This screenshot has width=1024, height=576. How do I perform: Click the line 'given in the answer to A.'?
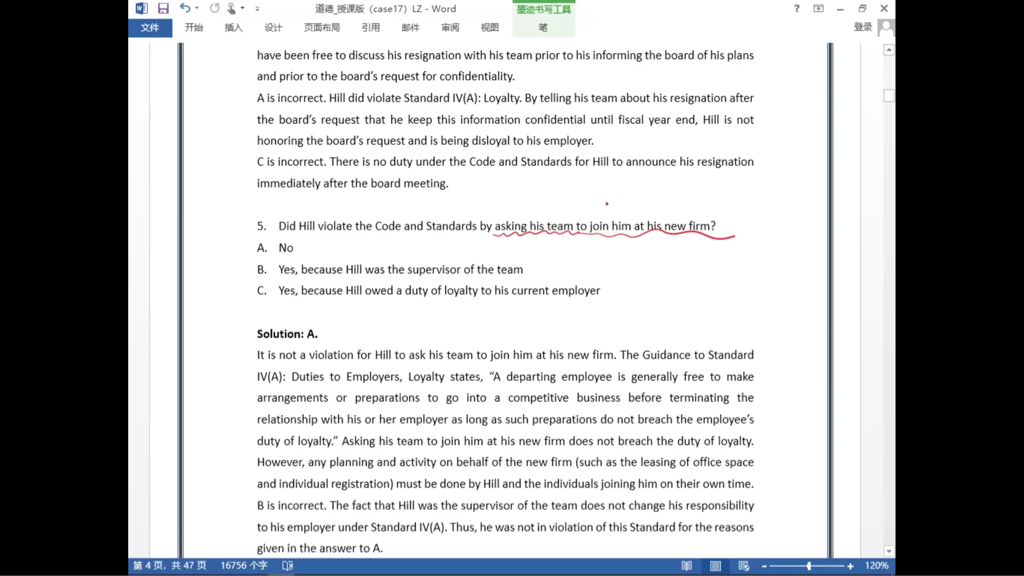pyautogui.click(x=320, y=549)
